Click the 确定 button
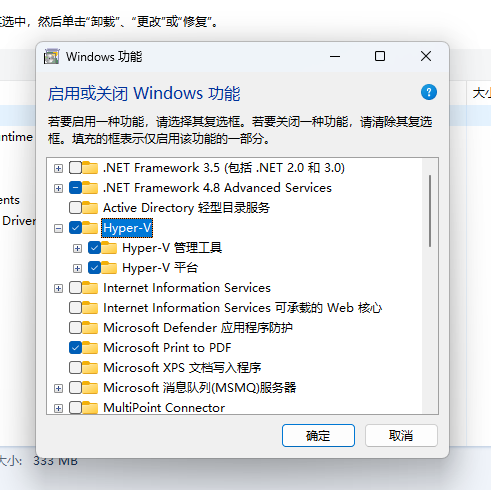Image resolution: width=491 pixels, height=490 pixels. click(x=318, y=435)
